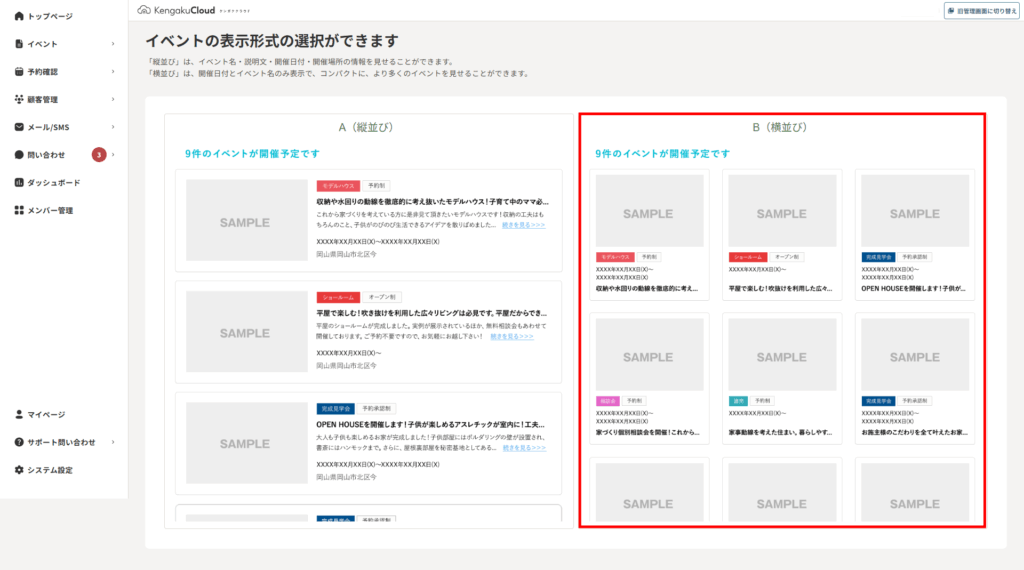Click title OPEN HOUSEを開催します in panel A

(x=430, y=425)
